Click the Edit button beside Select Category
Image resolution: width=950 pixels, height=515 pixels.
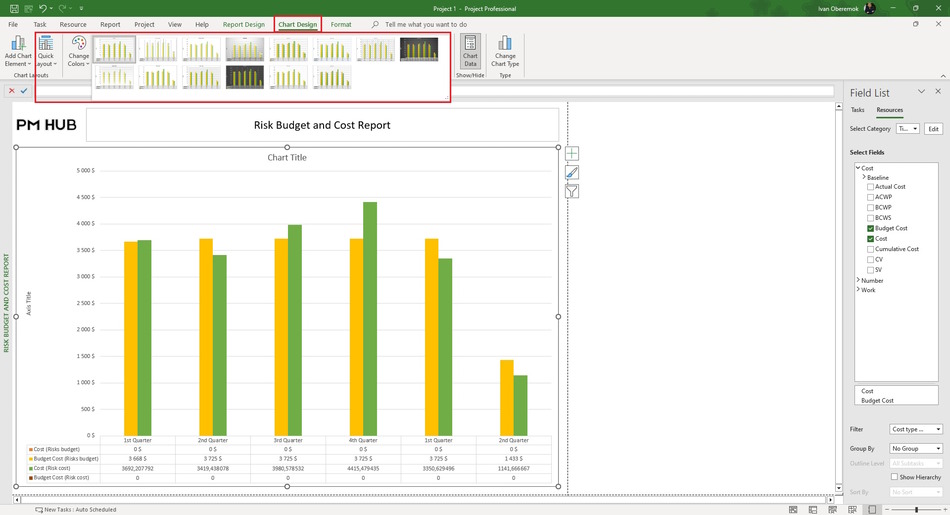[934, 128]
